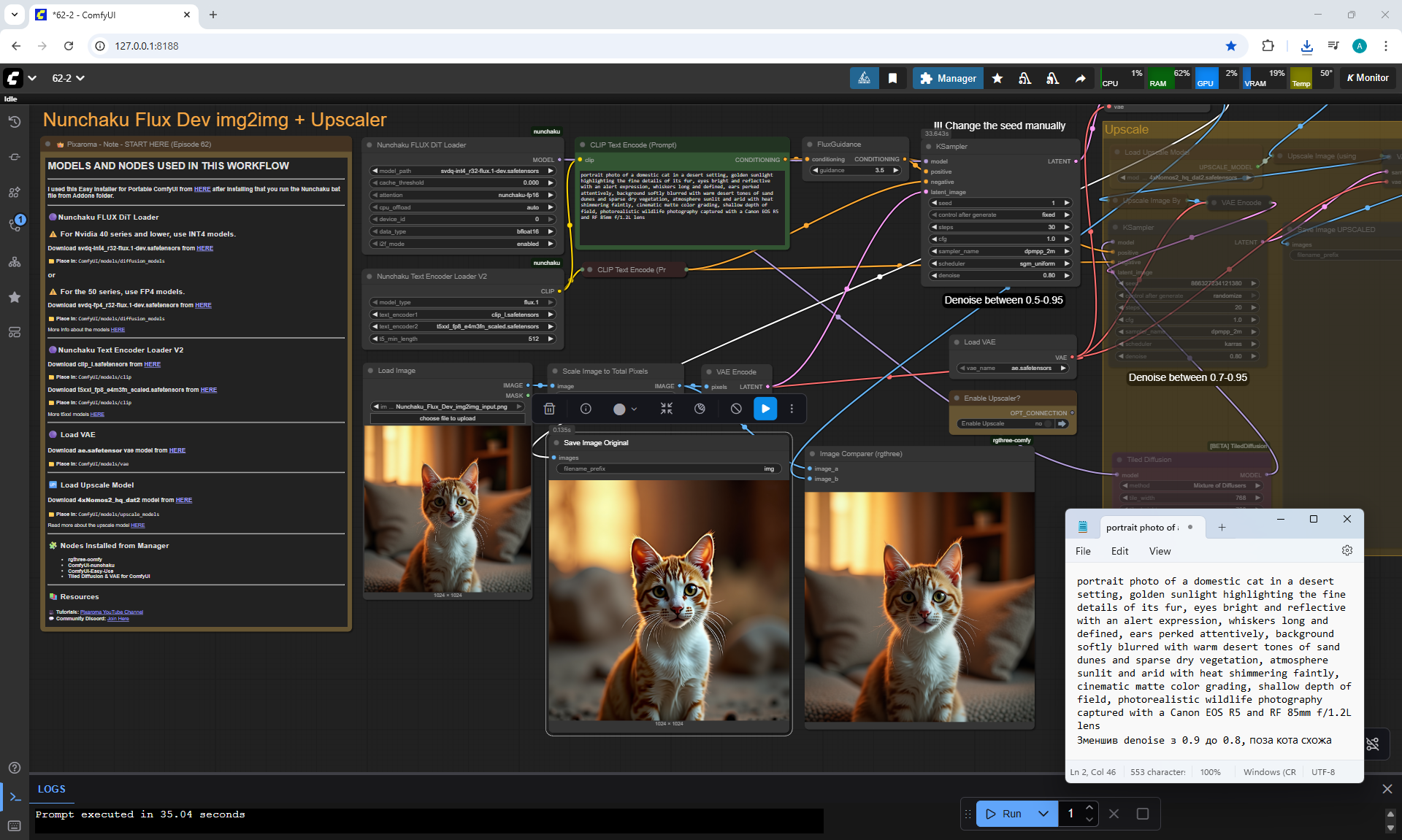Screen dimensions: 1402x840
Task: Open node info from selection toolbar
Action: pyautogui.click(x=586, y=409)
